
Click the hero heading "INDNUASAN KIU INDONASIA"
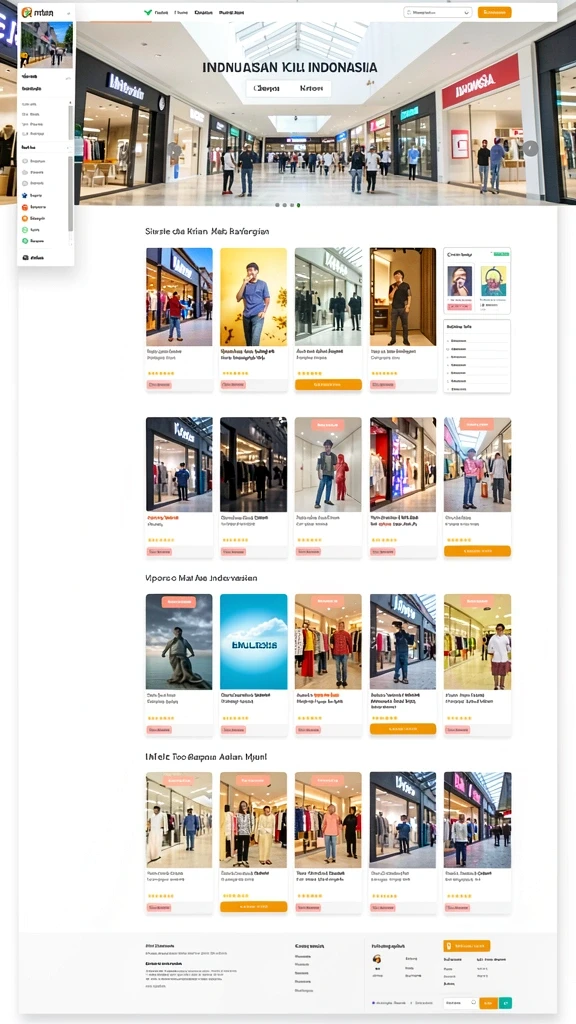tap(289, 67)
